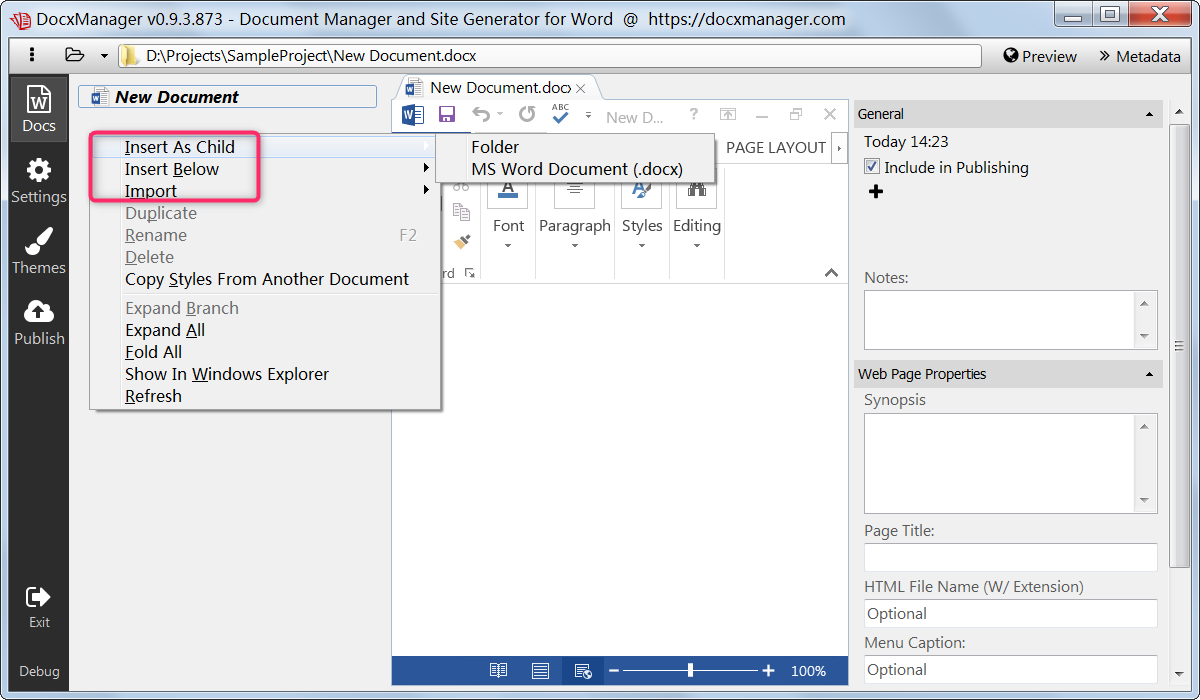This screenshot has width=1200, height=700.
Task: Click the Page Title input field
Action: pos(1010,557)
